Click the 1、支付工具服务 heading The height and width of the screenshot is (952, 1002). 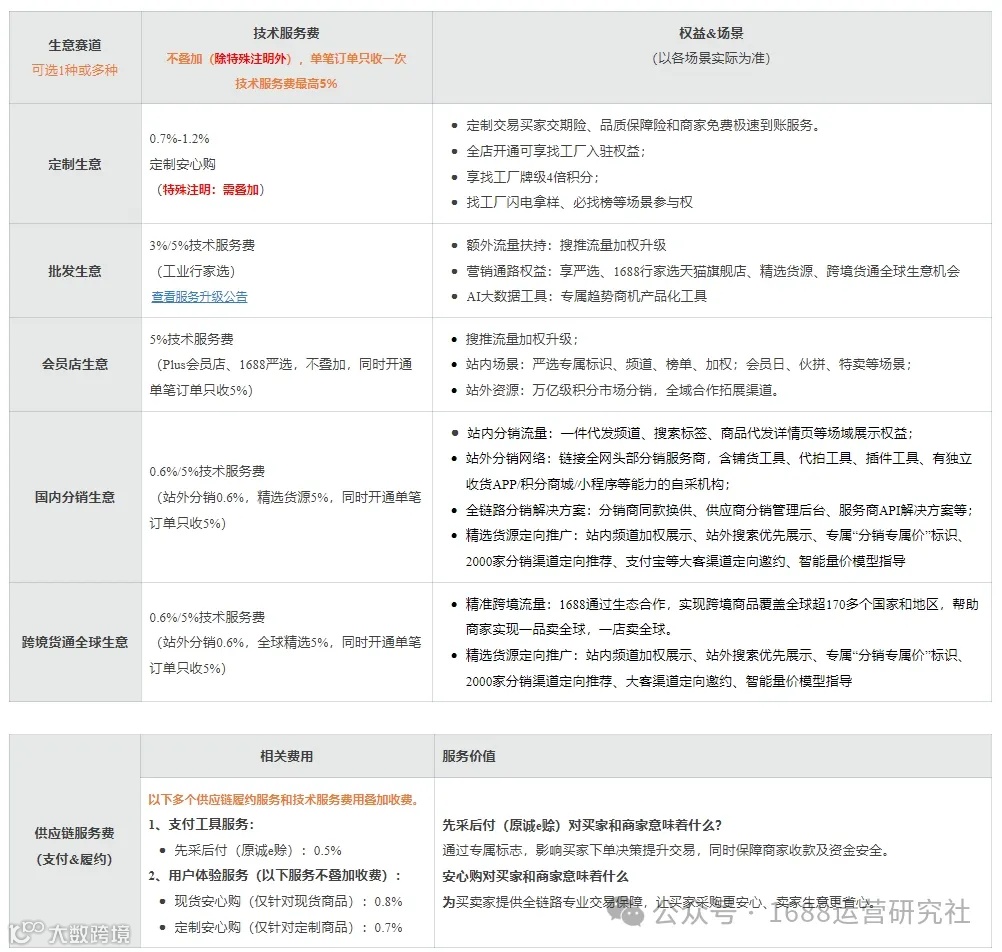(201, 825)
